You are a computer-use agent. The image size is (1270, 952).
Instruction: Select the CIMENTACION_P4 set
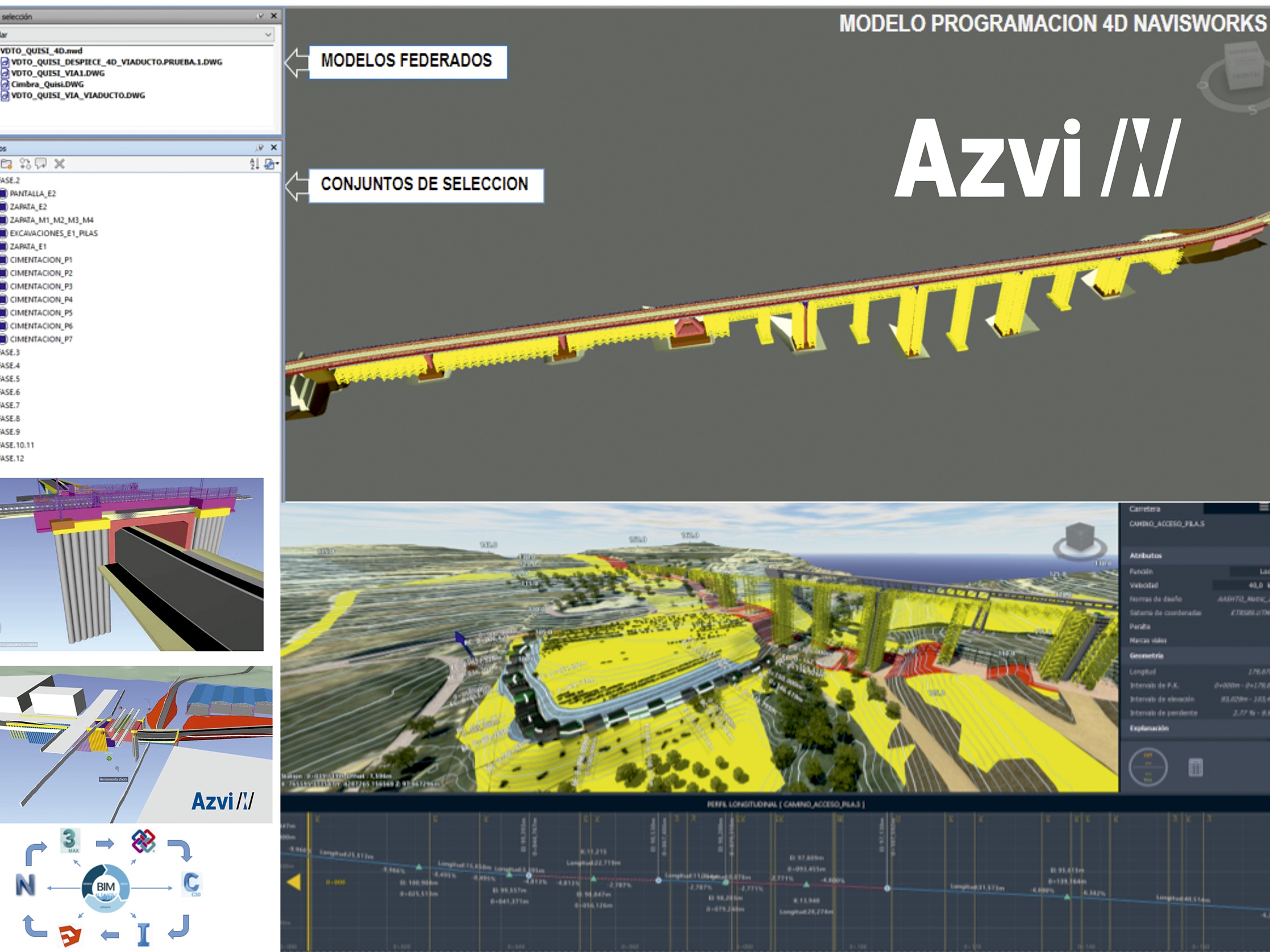coord(41,299)
